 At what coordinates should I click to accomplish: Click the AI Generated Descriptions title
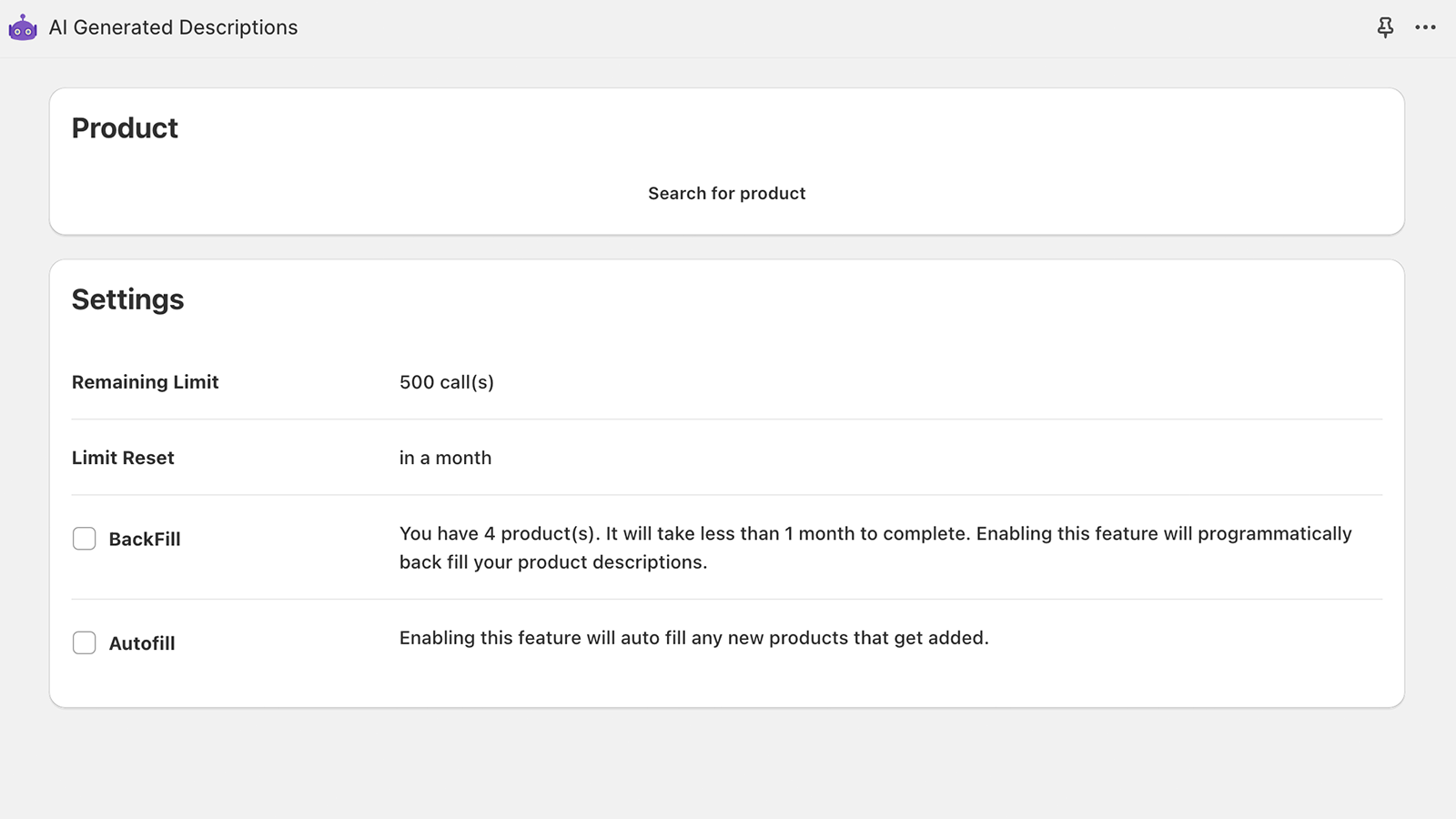point(173,27)
